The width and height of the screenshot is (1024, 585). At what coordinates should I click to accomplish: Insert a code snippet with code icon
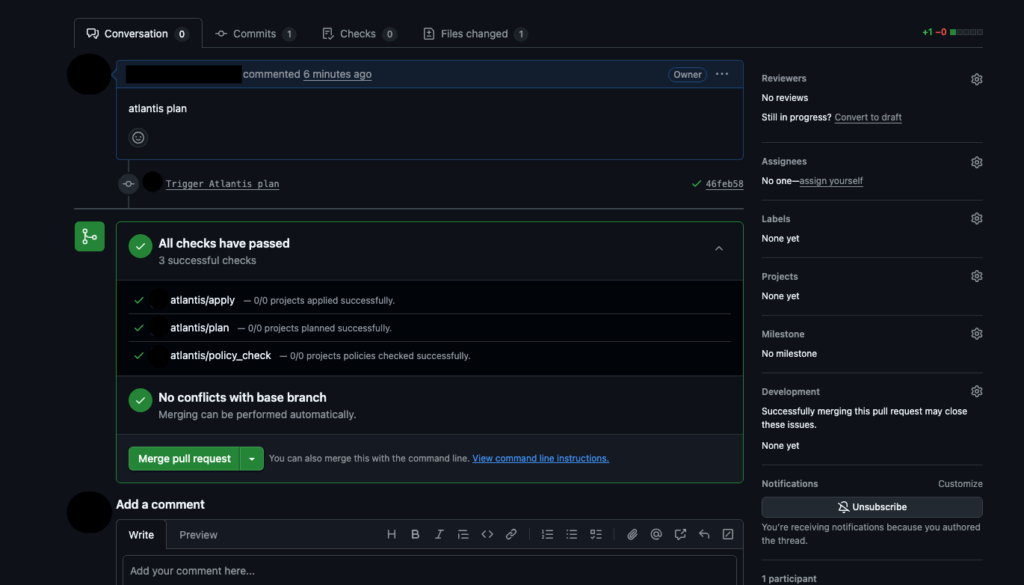pos(487,534)
